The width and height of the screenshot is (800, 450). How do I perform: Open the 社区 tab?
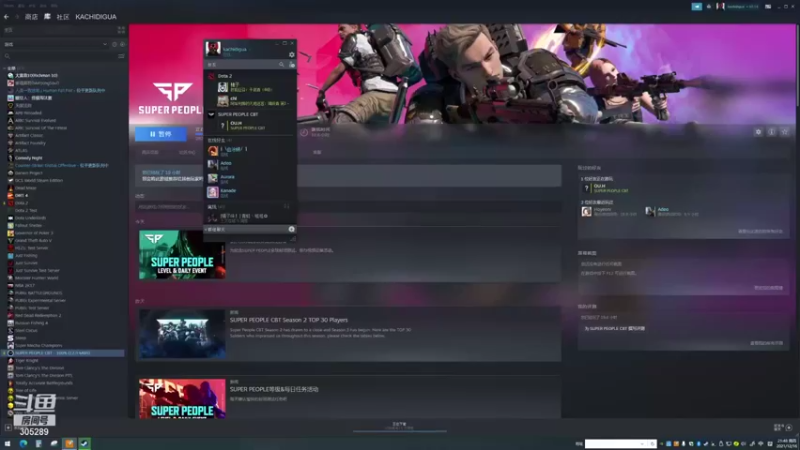(63, 17)
